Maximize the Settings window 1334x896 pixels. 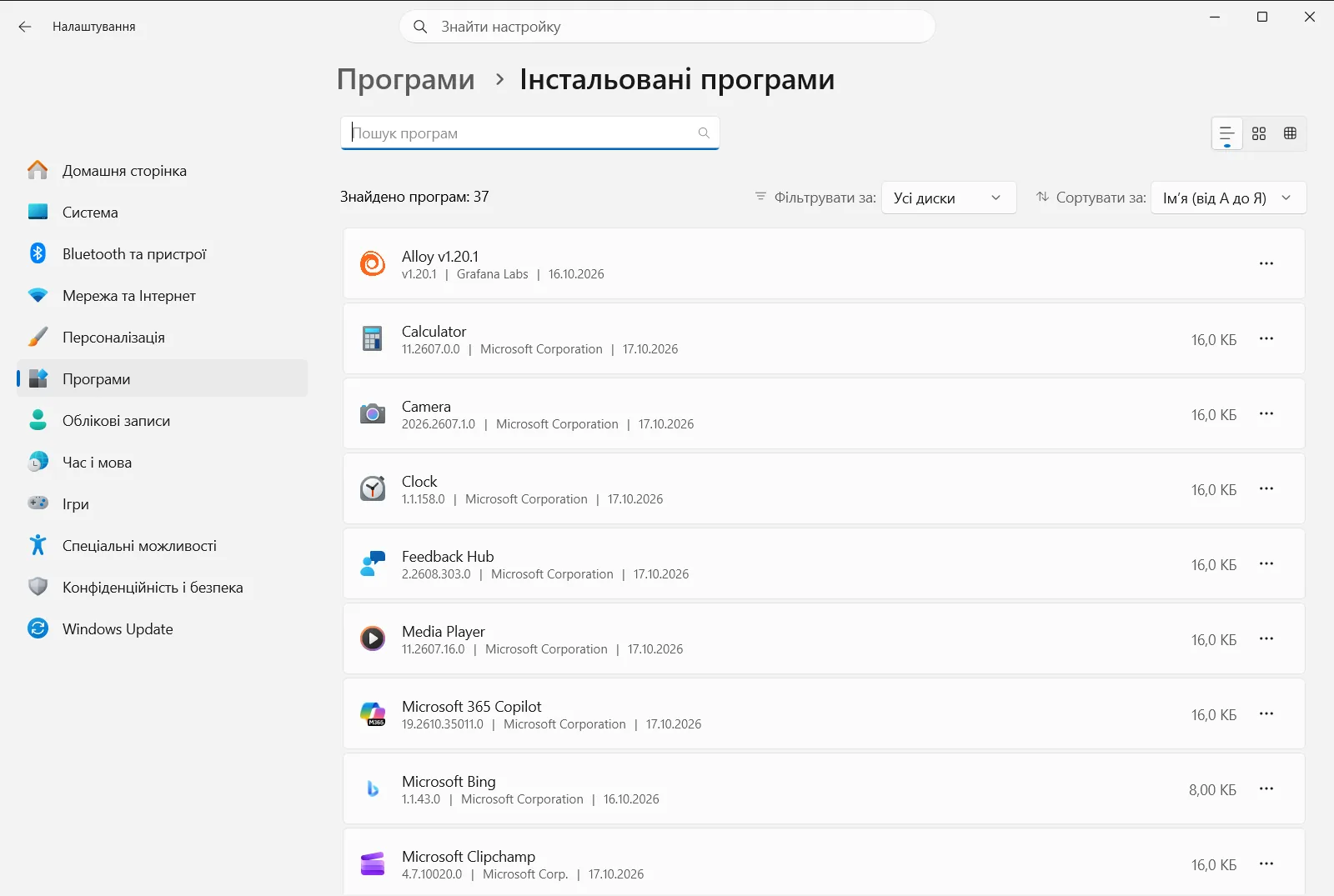(x=1262, y=17)
